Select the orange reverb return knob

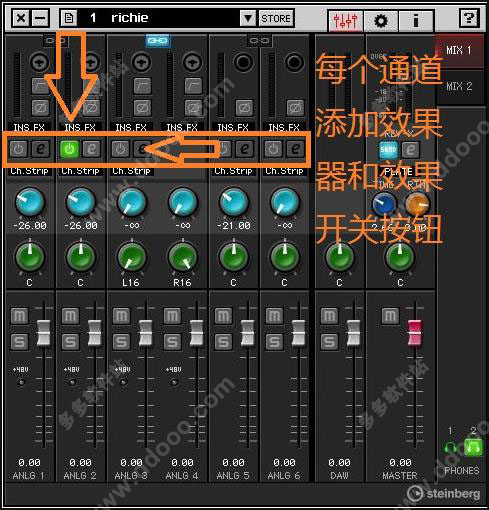click(417, 204)
